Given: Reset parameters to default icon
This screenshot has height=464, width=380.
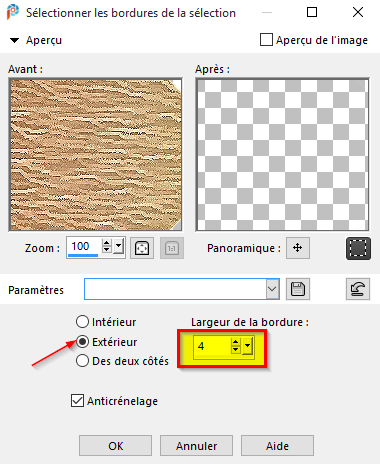Looking at the screenshot, I should click(358, 289).
